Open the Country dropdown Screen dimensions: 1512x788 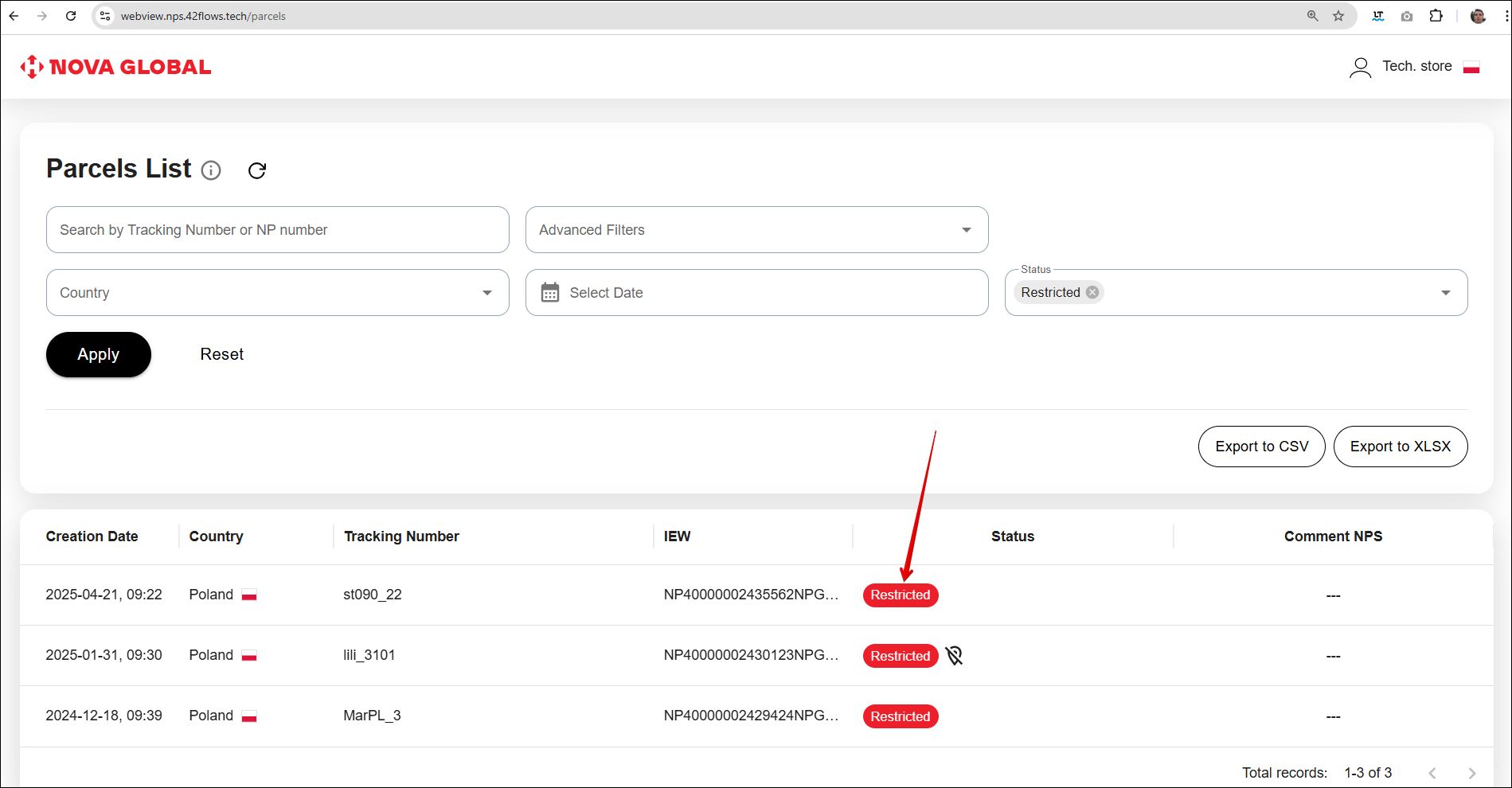tap(486, 293)
